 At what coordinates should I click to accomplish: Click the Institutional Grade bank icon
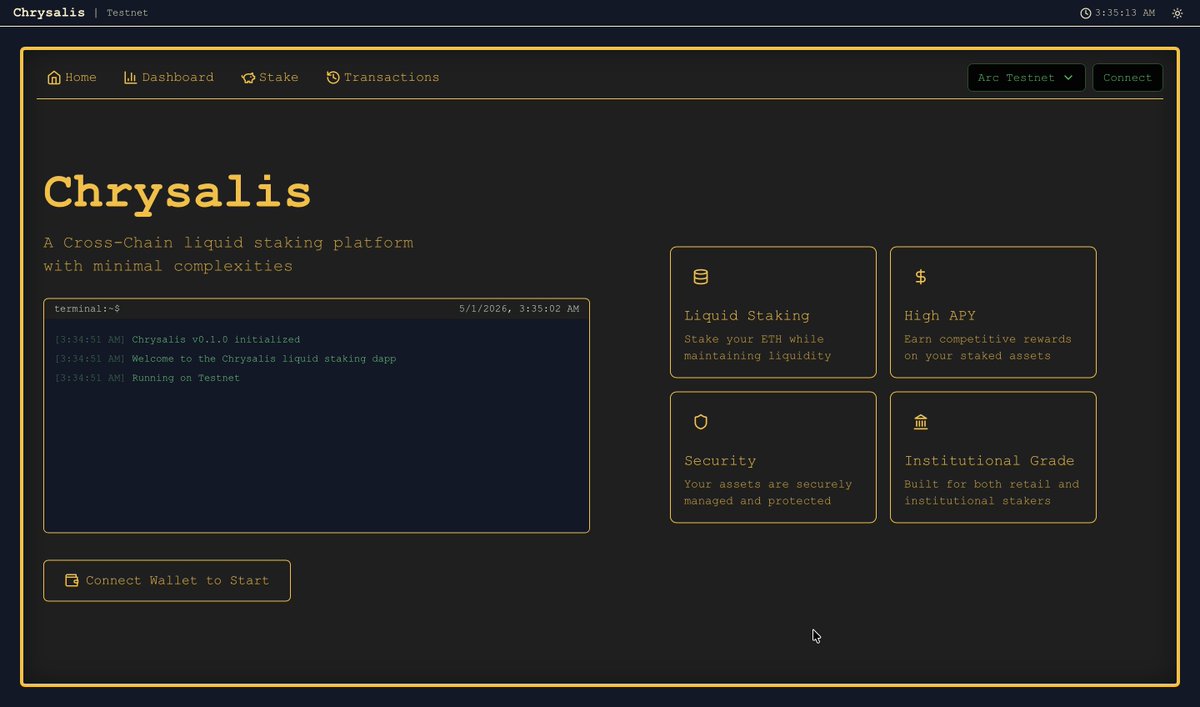click(921, 422)
